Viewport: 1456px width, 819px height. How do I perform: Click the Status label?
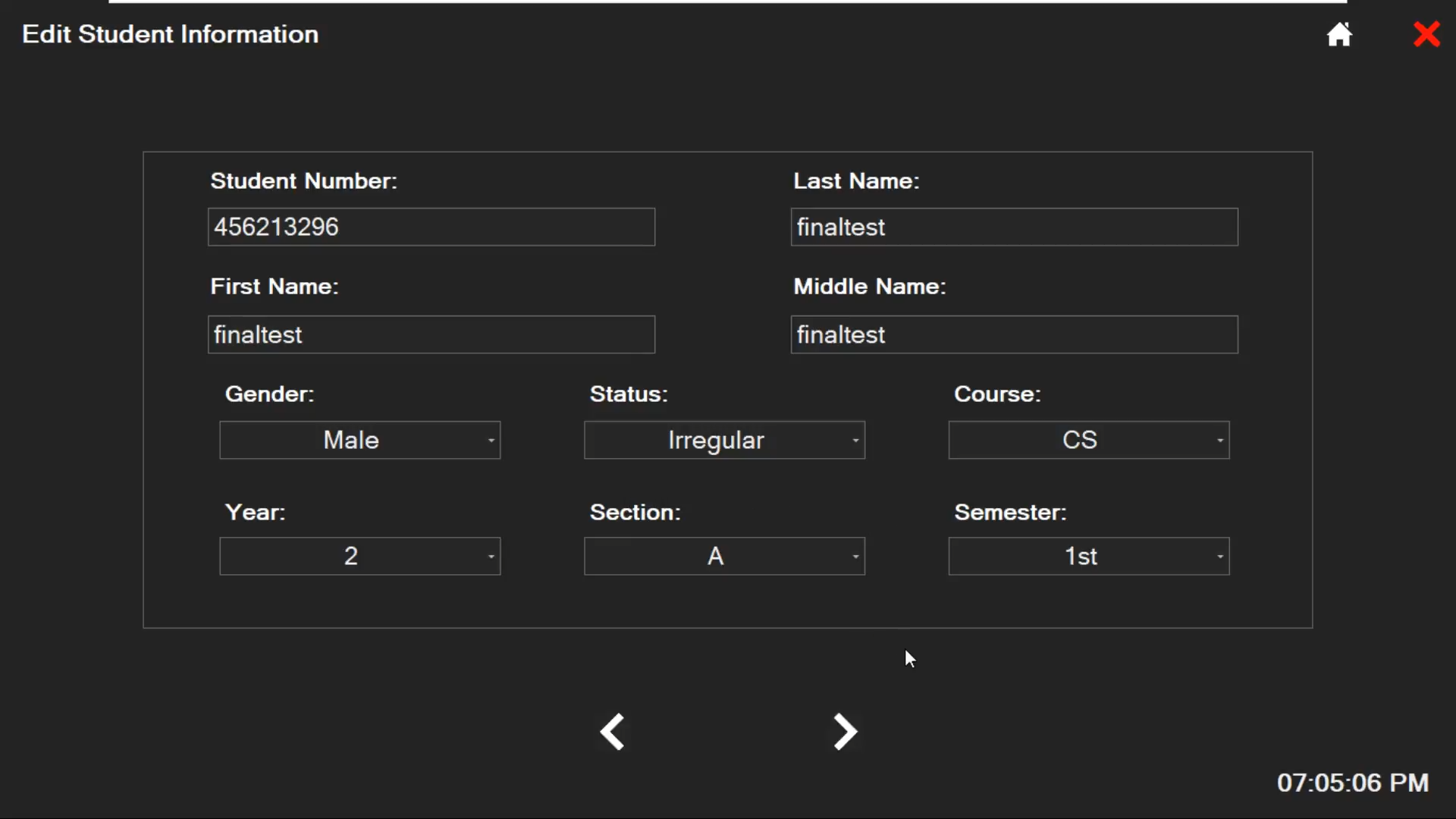click(x=629, y=394)
